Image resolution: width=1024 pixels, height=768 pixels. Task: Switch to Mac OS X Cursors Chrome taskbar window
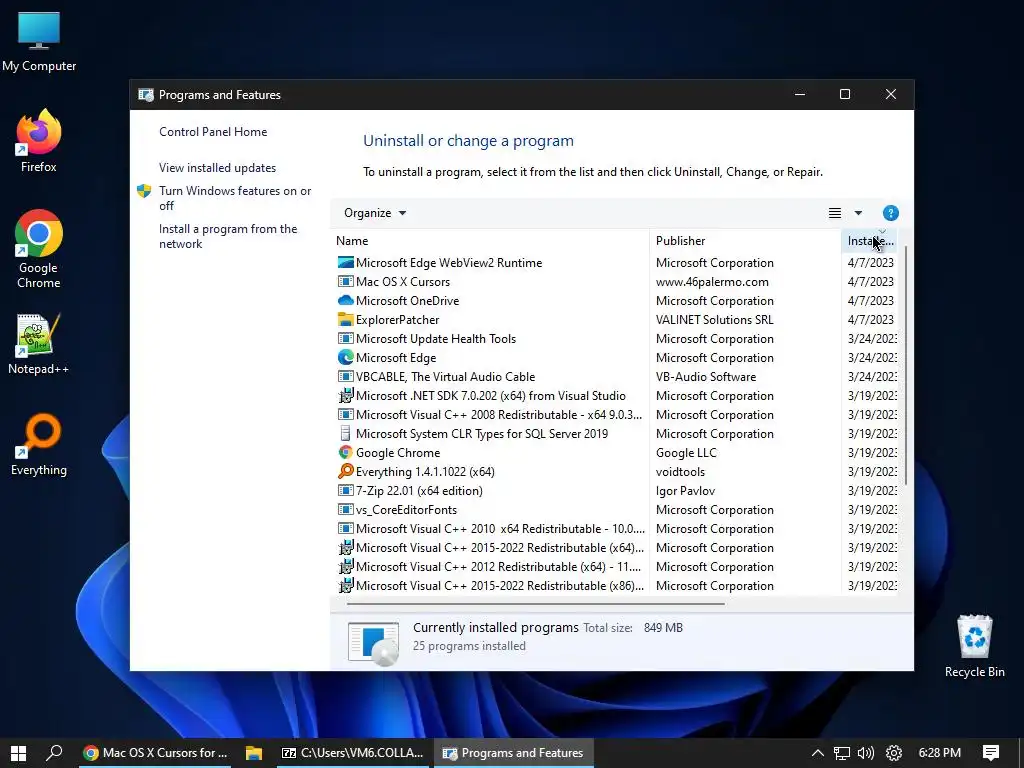156,753
